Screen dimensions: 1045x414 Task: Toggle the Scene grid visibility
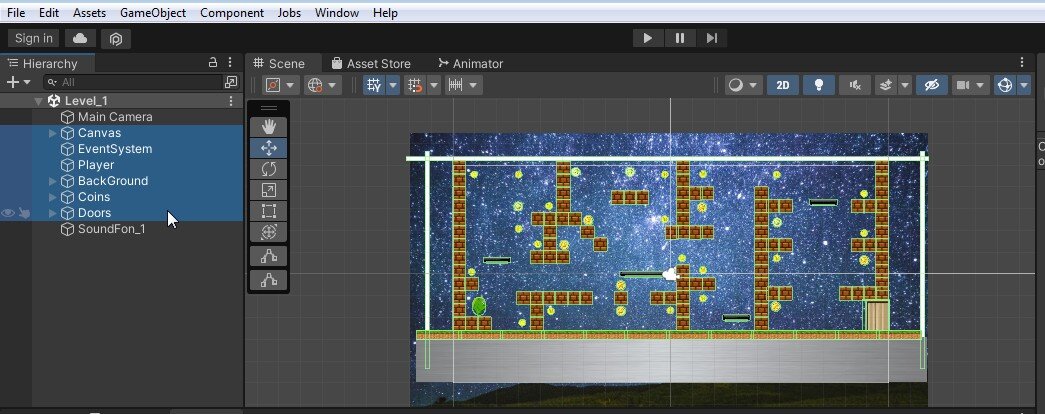click(x=374, y=85)
